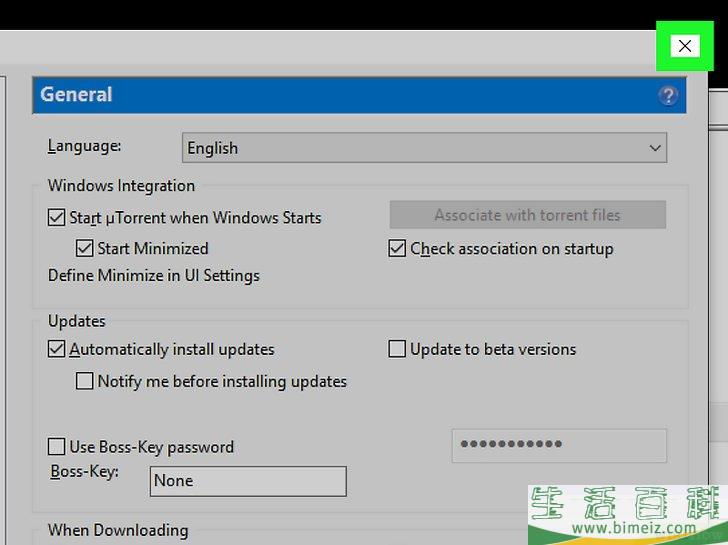This screenshot has height=545, width=728.
Task: Click the Language label
Action: coord(84,146)
